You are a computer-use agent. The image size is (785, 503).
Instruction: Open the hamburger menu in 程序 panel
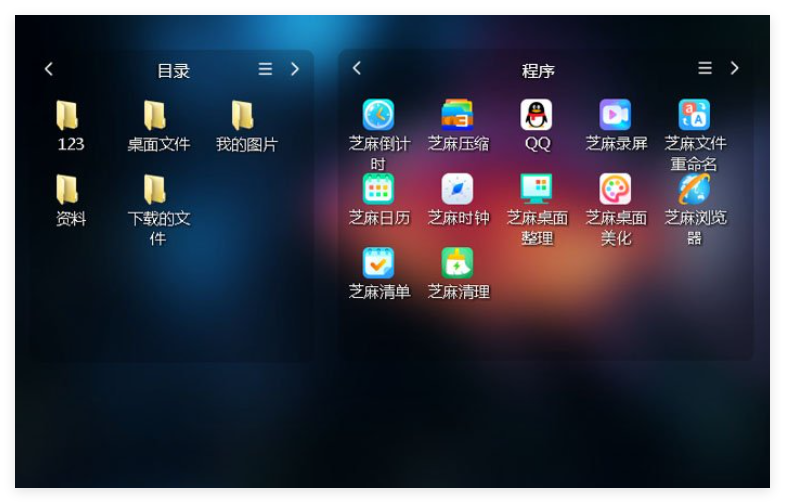click(705, 68)
